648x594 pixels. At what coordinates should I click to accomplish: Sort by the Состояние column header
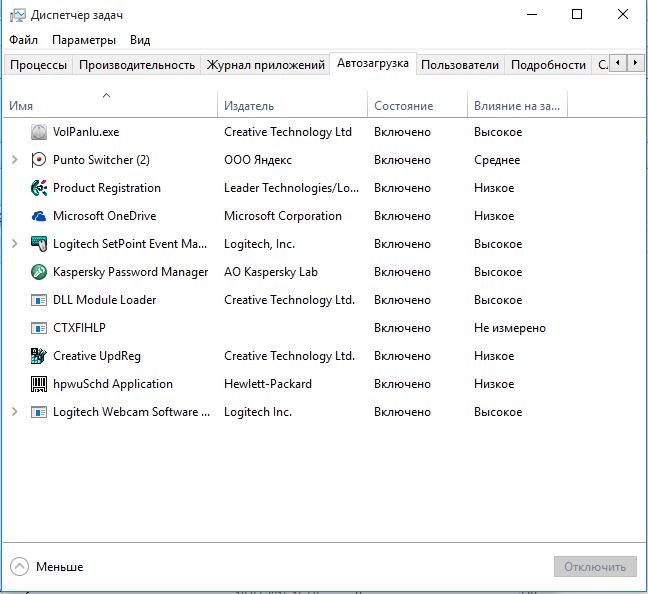click(x=403, y=106)
